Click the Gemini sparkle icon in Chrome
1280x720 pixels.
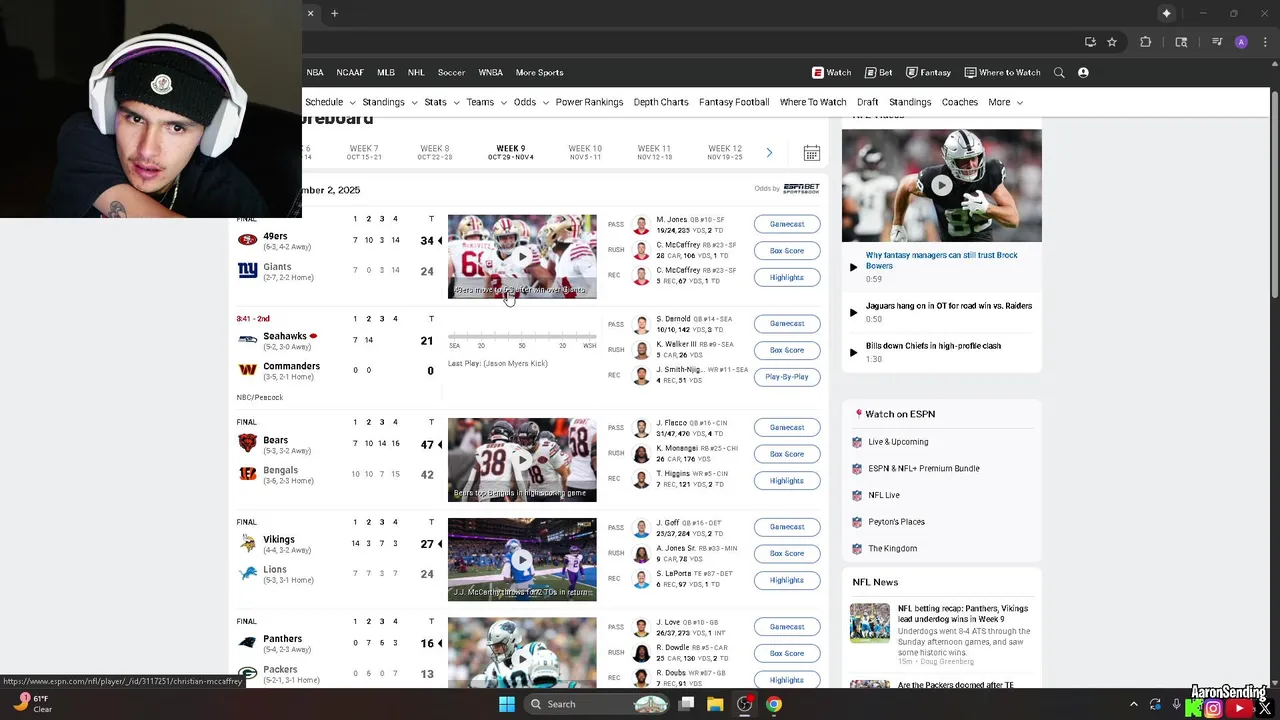point(1166,13)
